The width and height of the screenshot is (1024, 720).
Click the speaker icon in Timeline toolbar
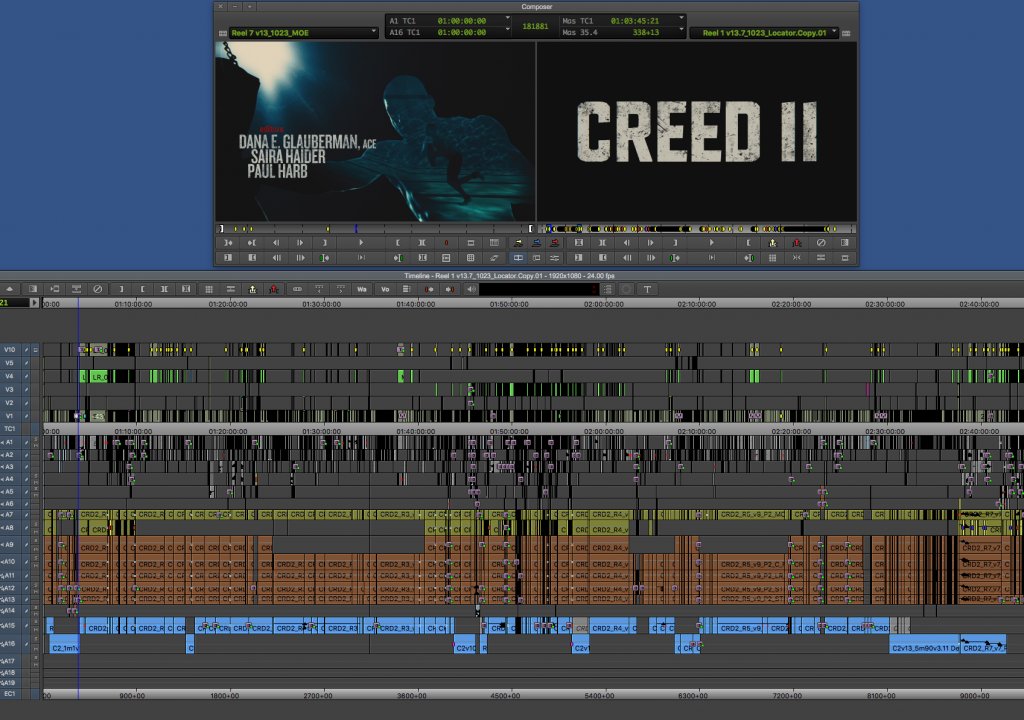(x=472, y=289)
